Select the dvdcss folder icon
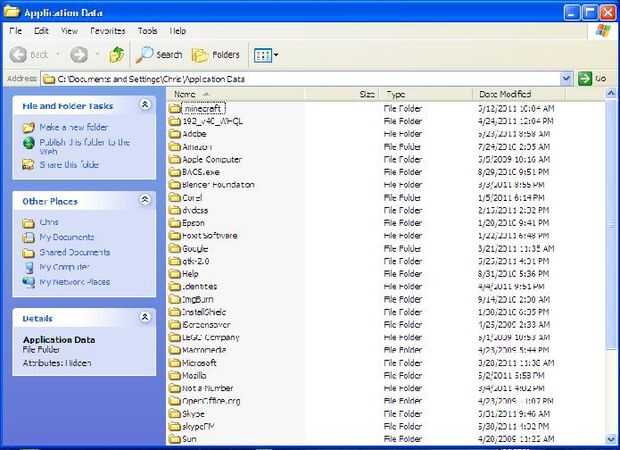This screenshot has width=620, height=450. [175, 210]
